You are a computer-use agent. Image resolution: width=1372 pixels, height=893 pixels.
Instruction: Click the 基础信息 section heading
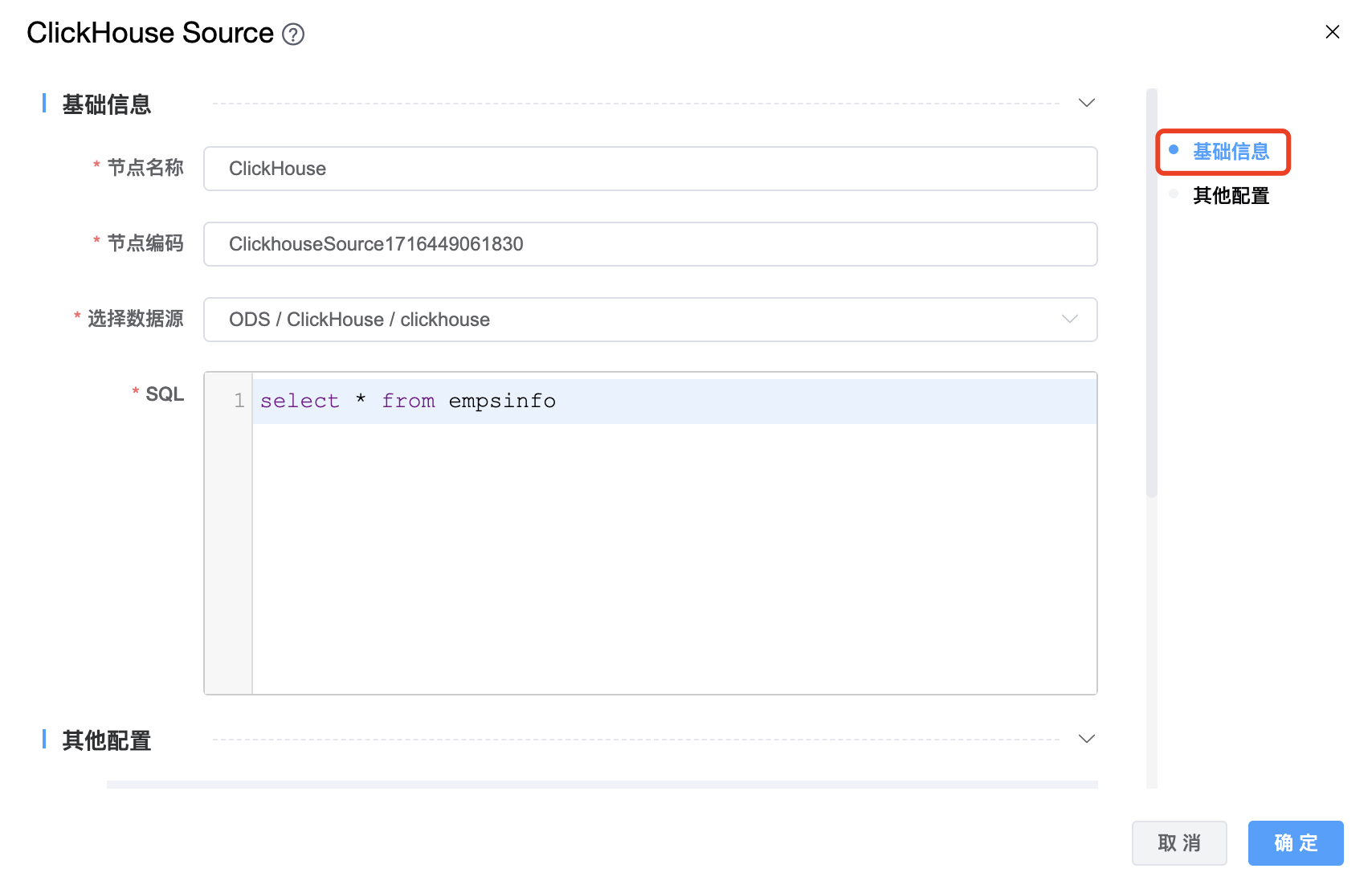point(107,104)
